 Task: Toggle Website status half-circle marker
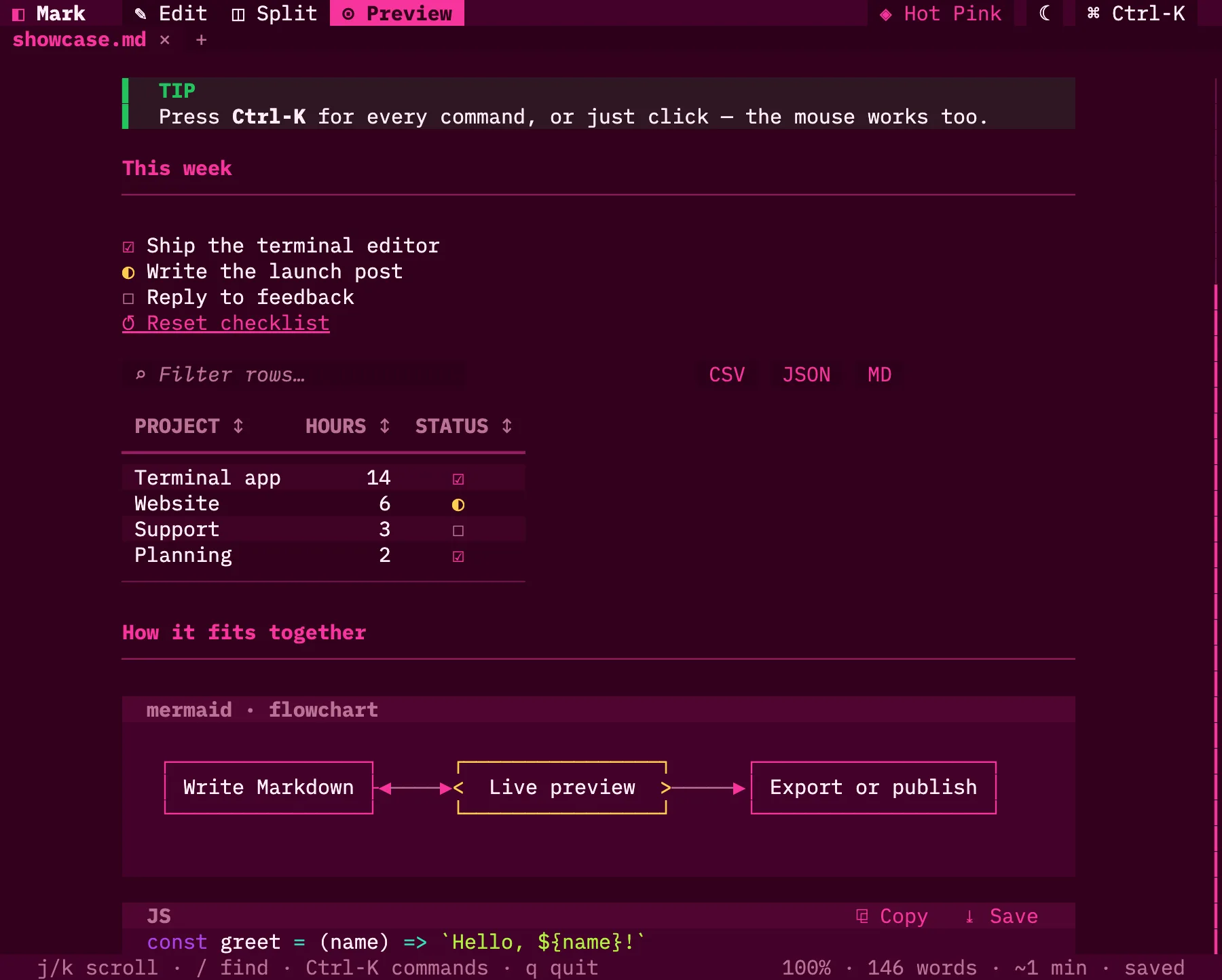(458, 504)
